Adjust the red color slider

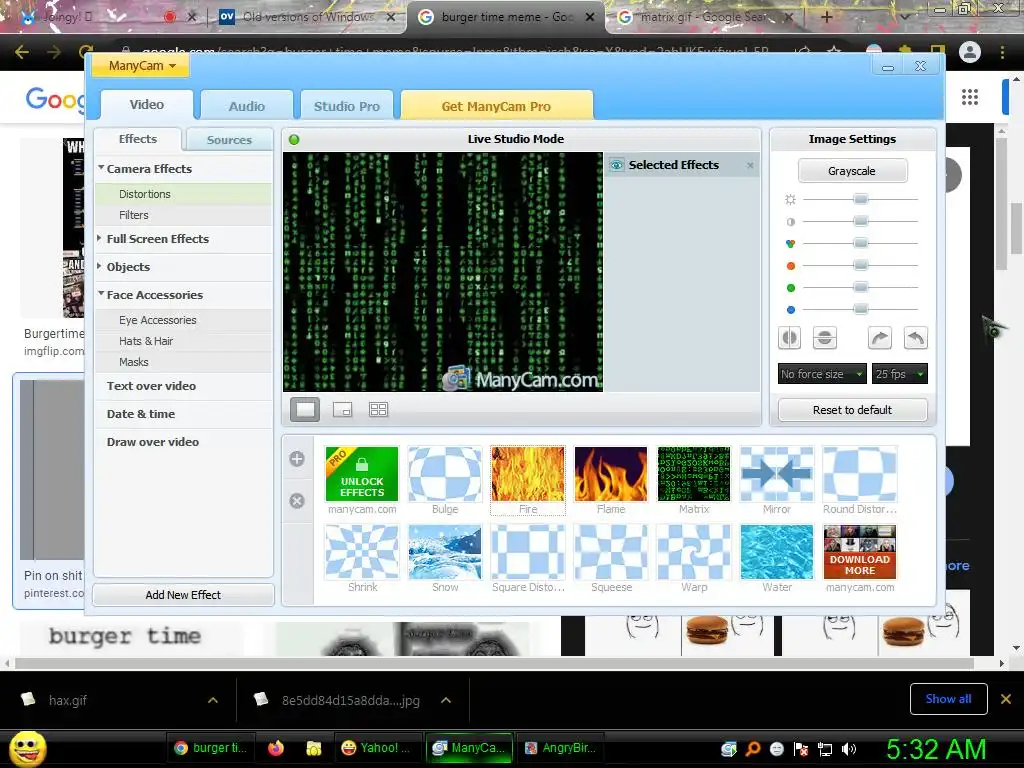(861, 265)
